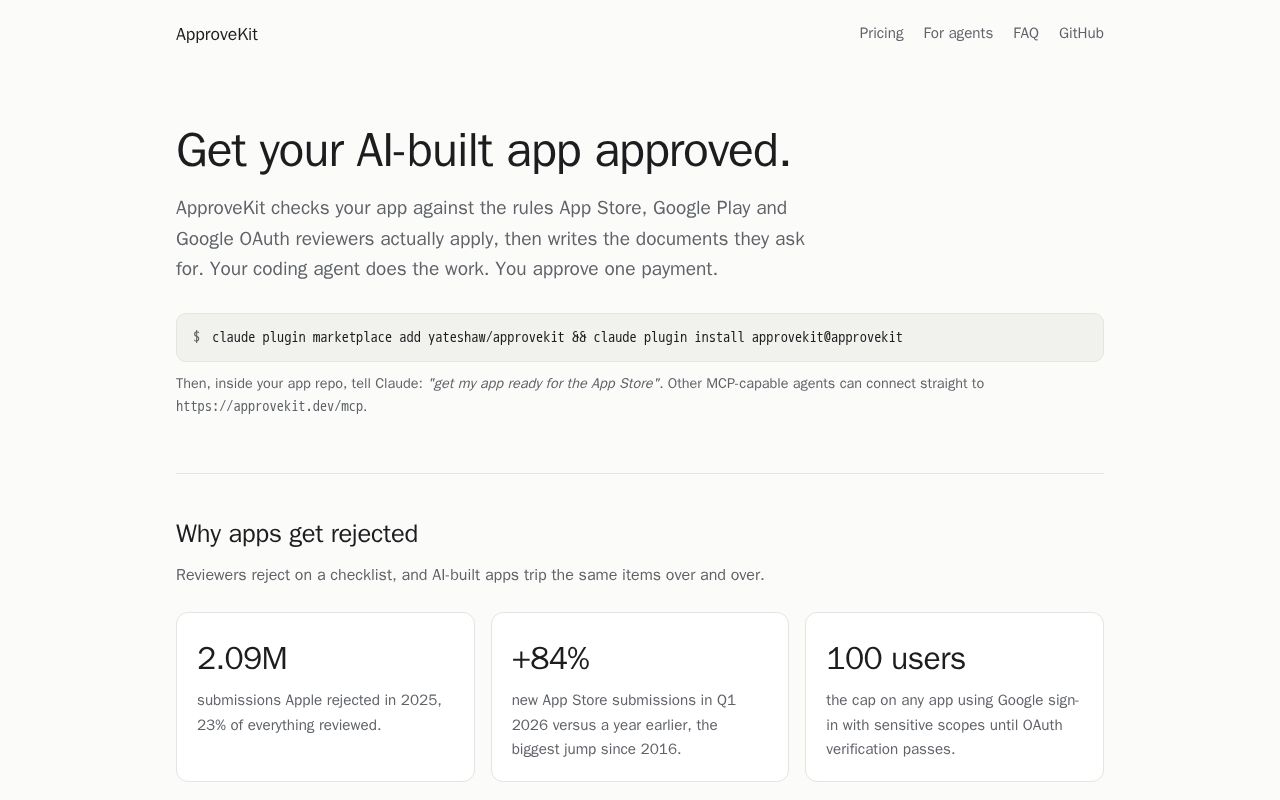The height and width of the screenshot is (800, 1280).
Task: Select the claude plugin install command text
Action: [557, 338]
